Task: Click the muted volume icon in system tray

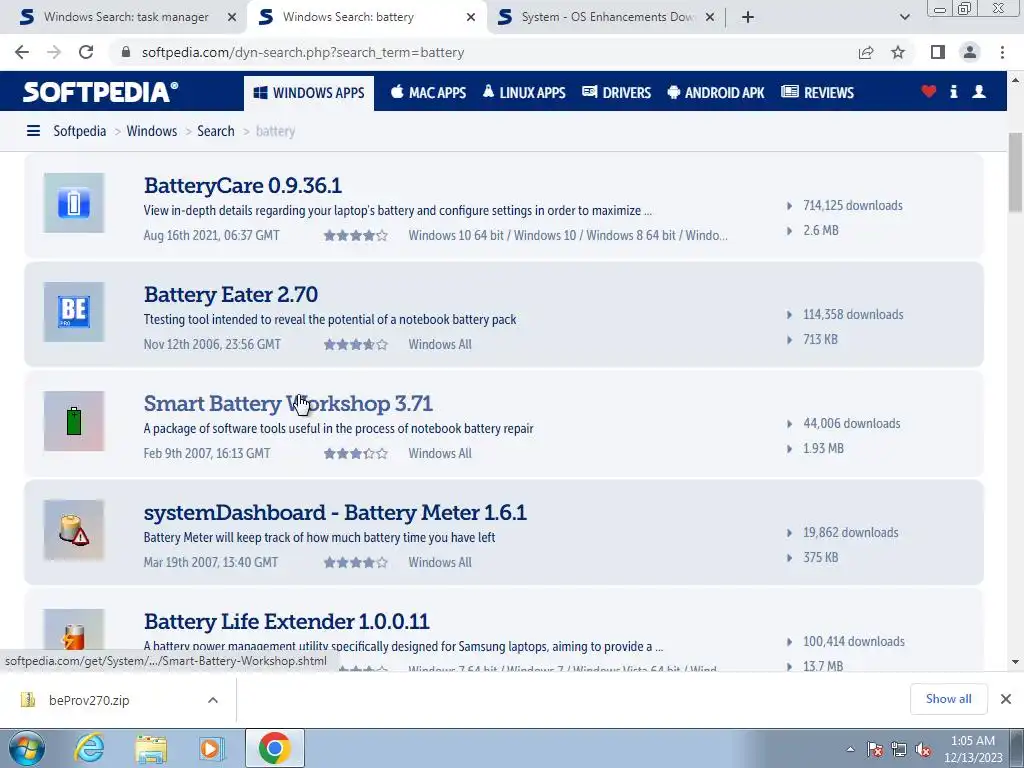Action: pos(923,749)
